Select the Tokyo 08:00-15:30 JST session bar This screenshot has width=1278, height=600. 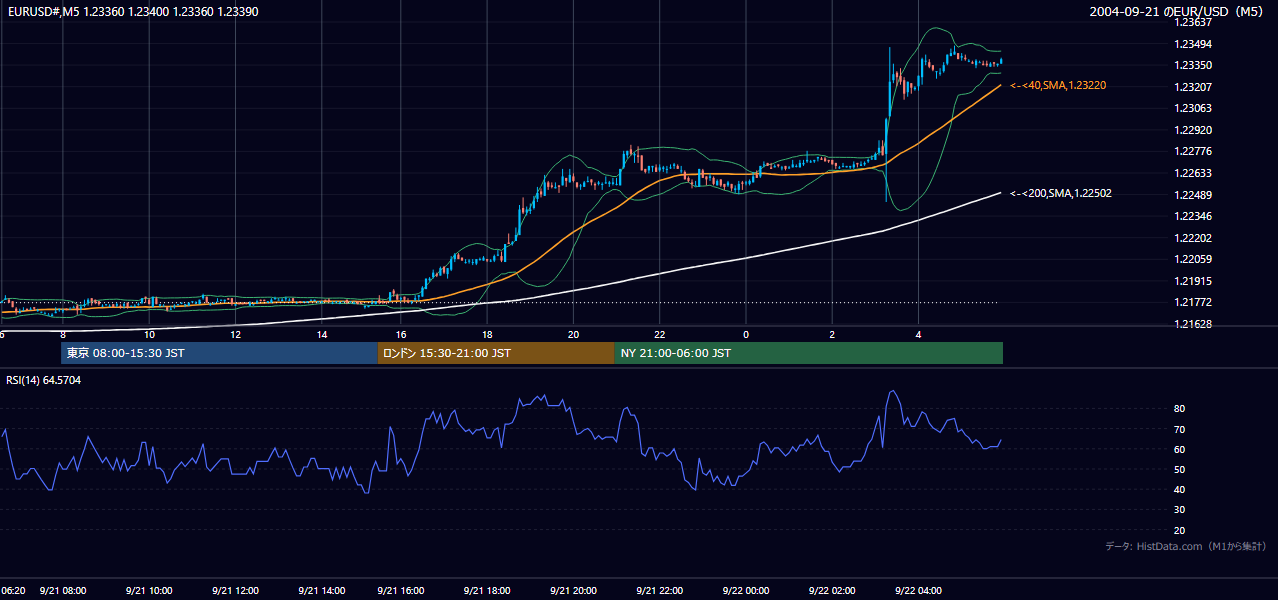[219, 353]
